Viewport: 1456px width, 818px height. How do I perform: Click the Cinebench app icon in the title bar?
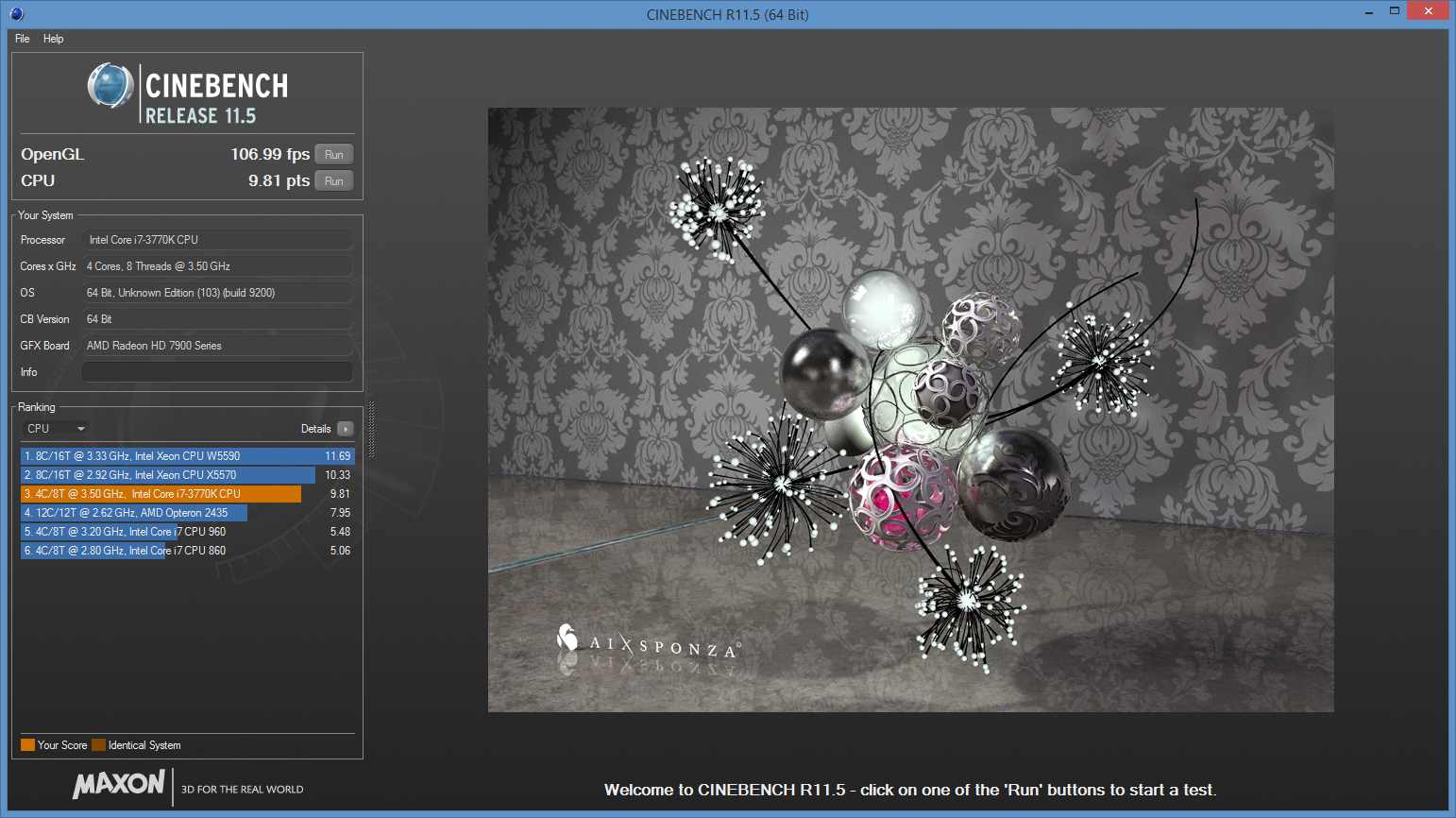(16, 13)
